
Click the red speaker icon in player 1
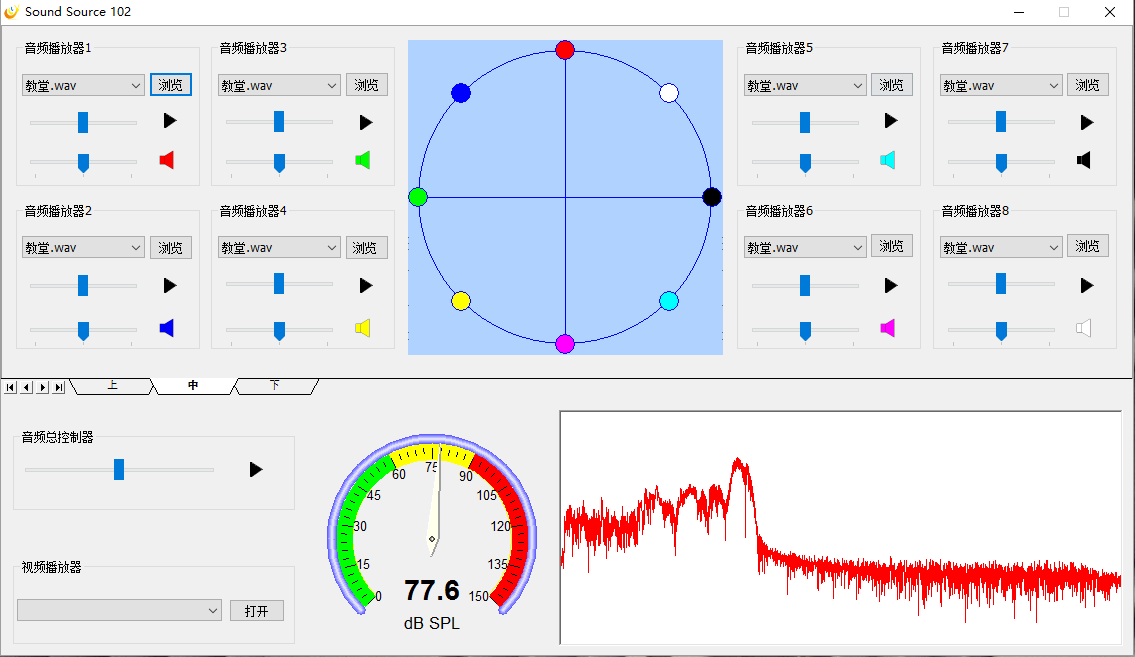click(166, 160)
